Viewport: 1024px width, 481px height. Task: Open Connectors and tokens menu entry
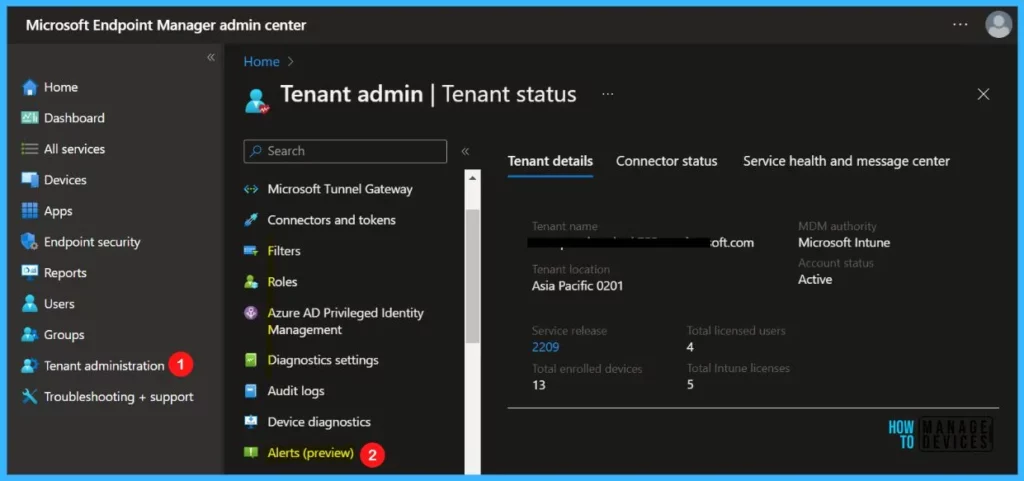(x=332, y=220)
